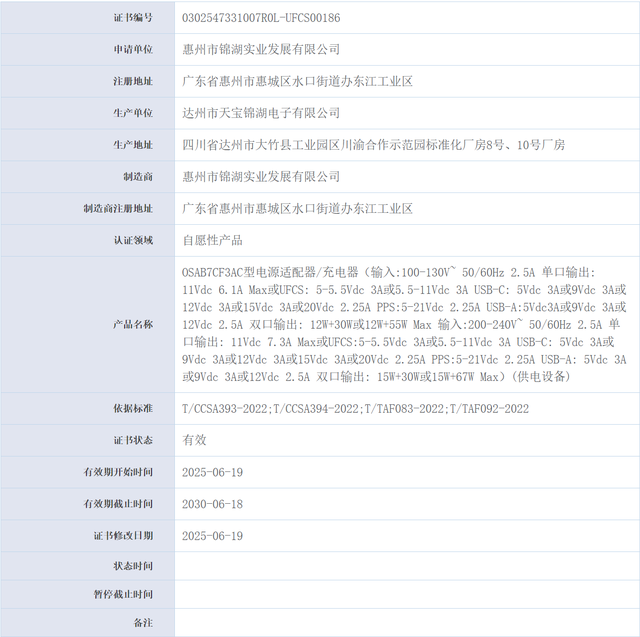Screen dimensions: 640x637
Task: Click the 注册地址 label cell
Action: point(87,81)
